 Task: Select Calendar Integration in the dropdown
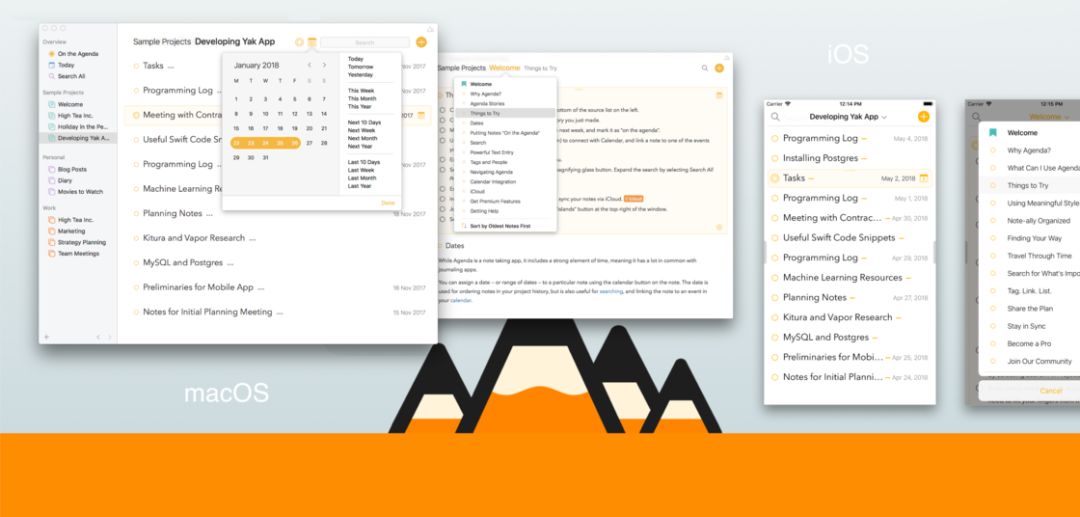pyautogui.click(x=492, y=182)
